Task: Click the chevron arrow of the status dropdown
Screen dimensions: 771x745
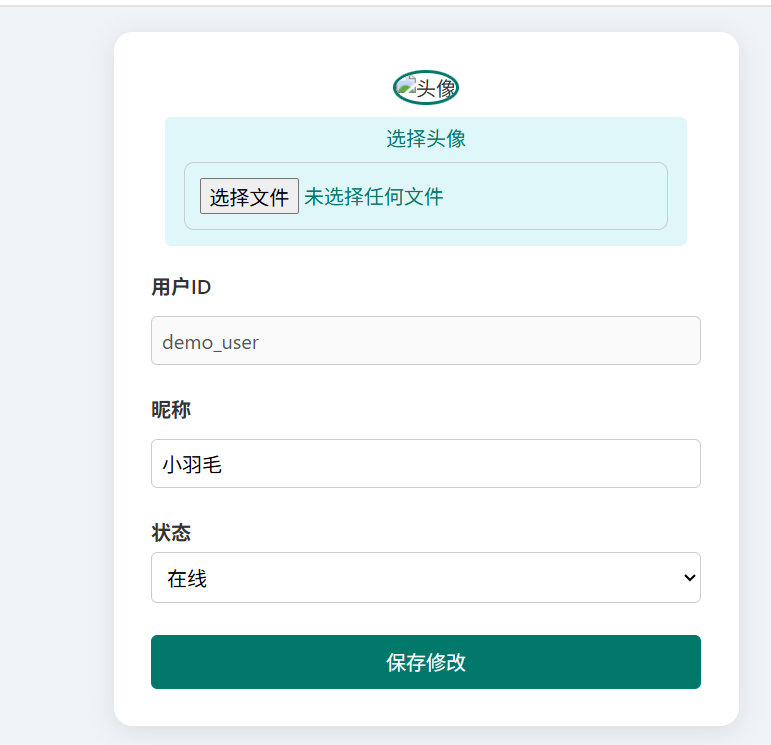Action: 688,578
